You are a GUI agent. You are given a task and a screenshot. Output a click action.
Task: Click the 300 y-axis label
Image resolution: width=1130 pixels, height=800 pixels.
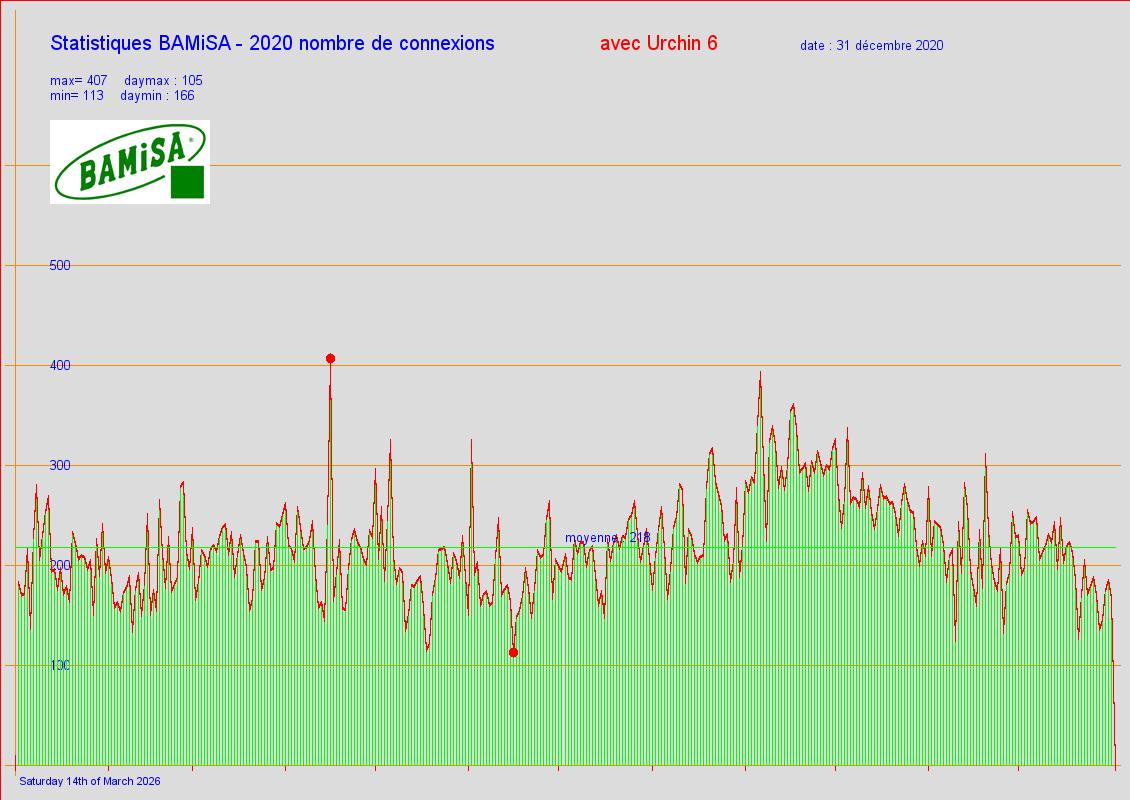point(60,465)
